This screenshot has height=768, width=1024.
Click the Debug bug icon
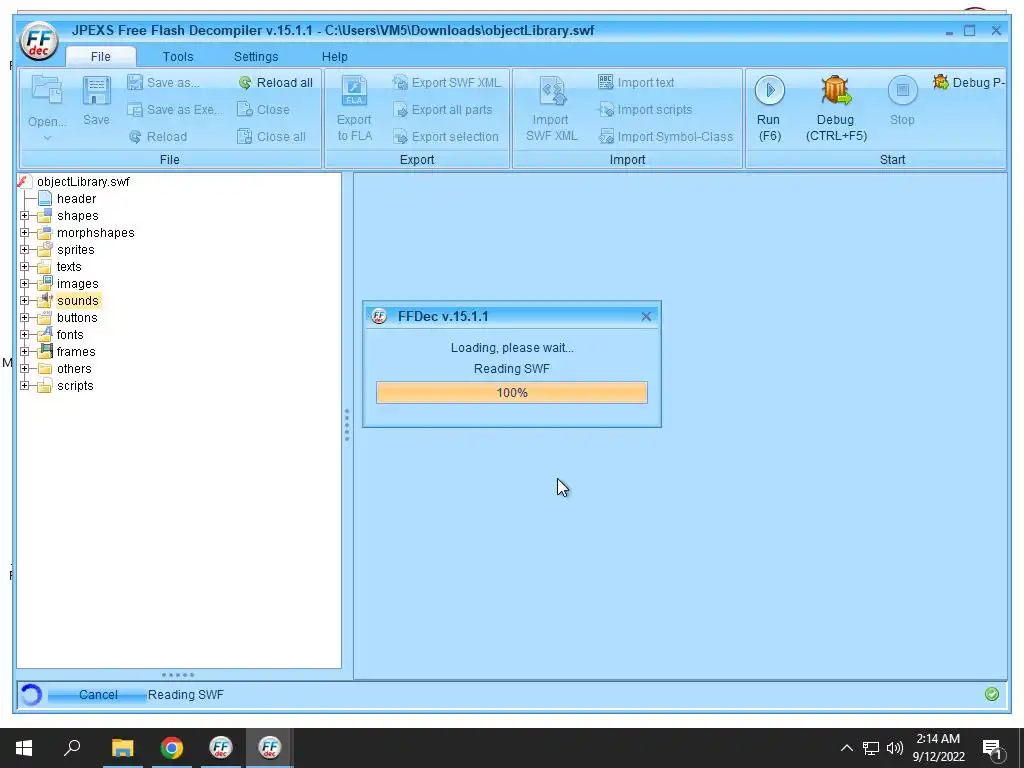click(835, 90)
